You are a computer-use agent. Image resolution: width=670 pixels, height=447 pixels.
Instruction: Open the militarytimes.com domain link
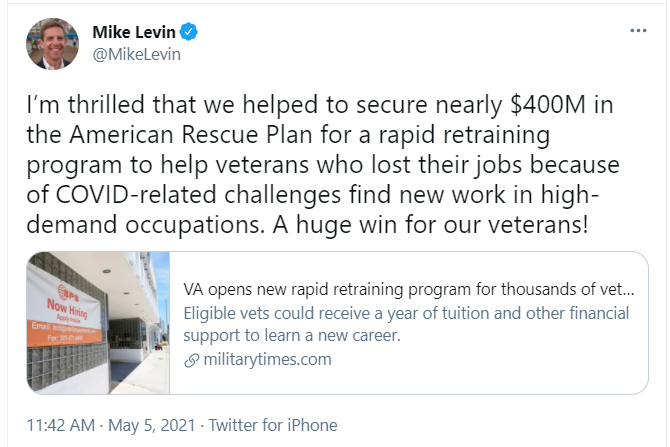(267, 359)
